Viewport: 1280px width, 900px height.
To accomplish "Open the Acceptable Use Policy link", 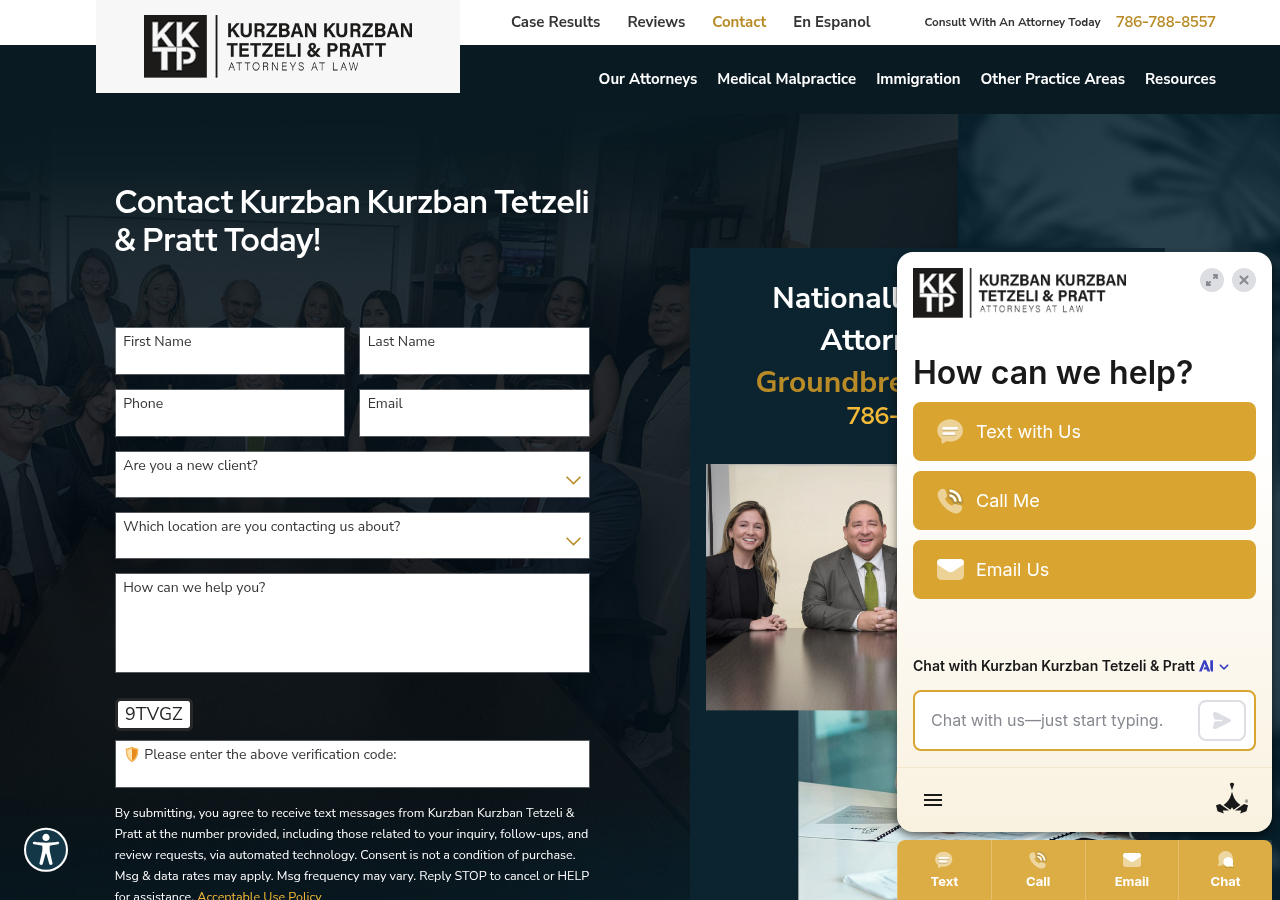I will 259,895.
